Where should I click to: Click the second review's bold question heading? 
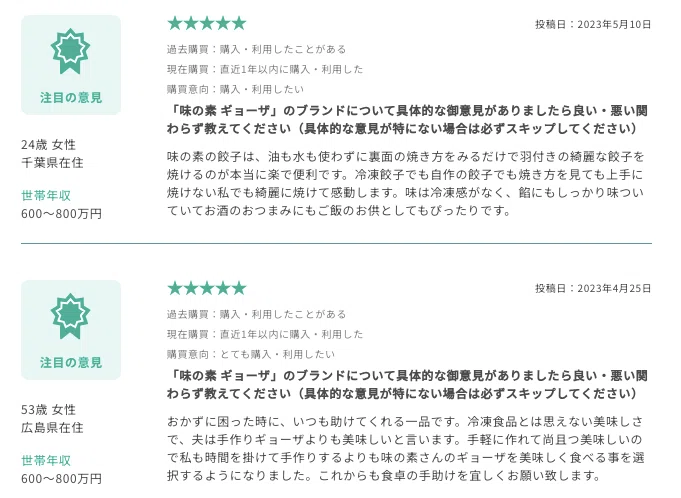tap(407, 385)
